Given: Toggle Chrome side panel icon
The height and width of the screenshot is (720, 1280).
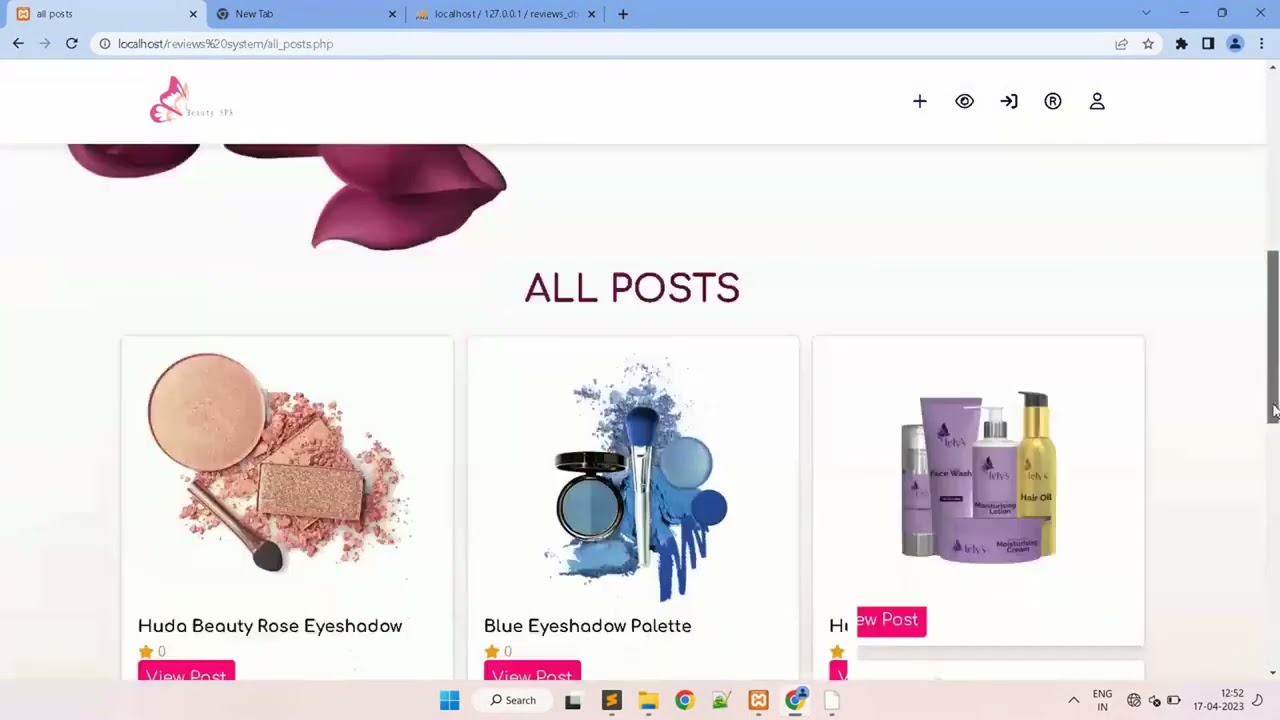Looking at the screenshot, I should (x=1208, y=44).
